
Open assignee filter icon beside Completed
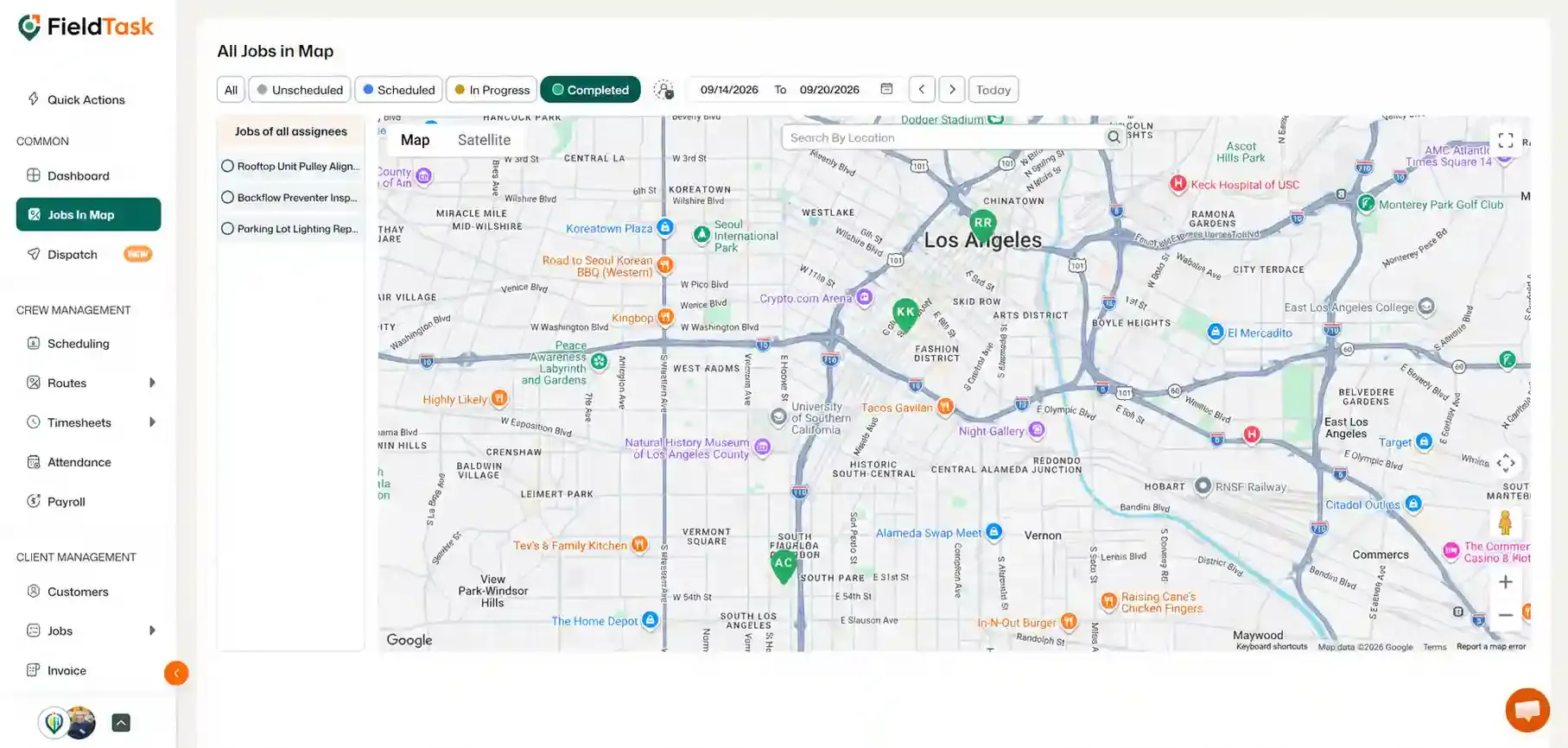(x=663, y=90)
